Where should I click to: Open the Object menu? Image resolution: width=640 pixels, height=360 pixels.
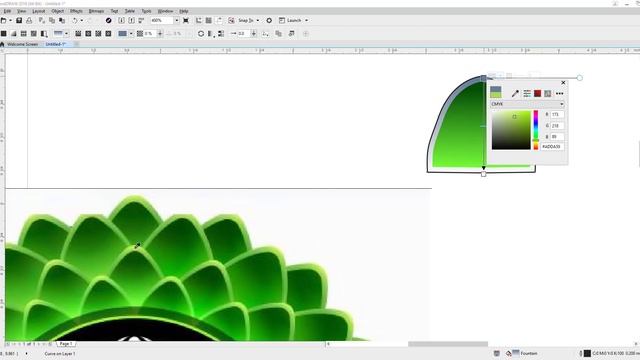(58, 11)
